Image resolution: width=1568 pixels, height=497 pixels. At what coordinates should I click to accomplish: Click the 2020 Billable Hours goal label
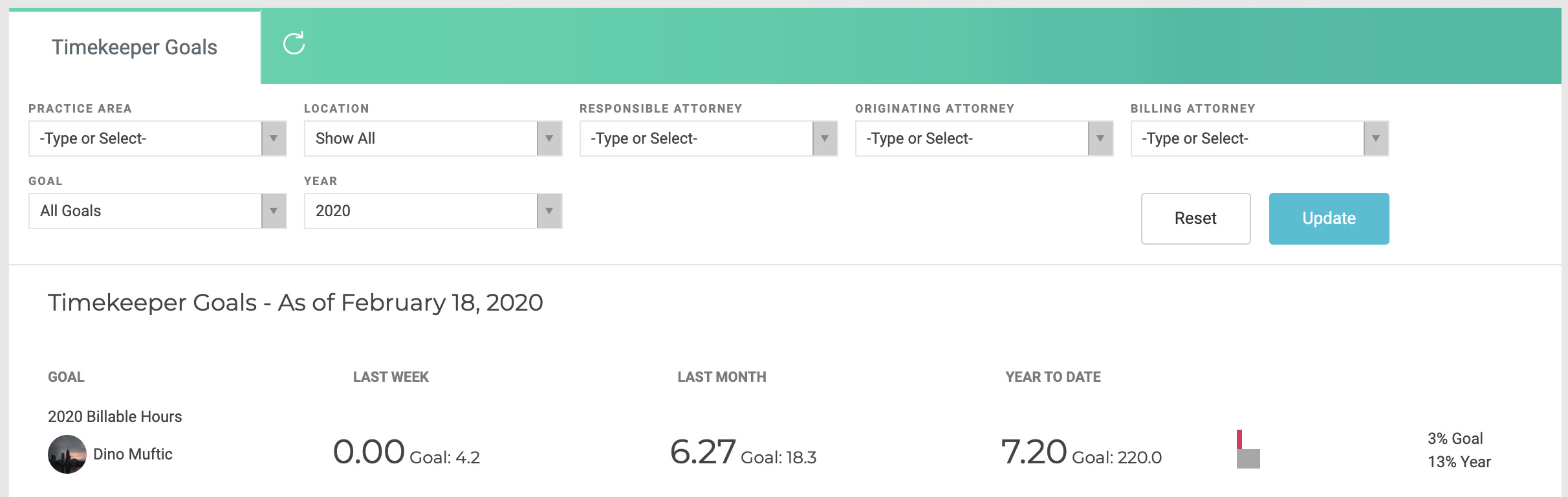(115, 417)
